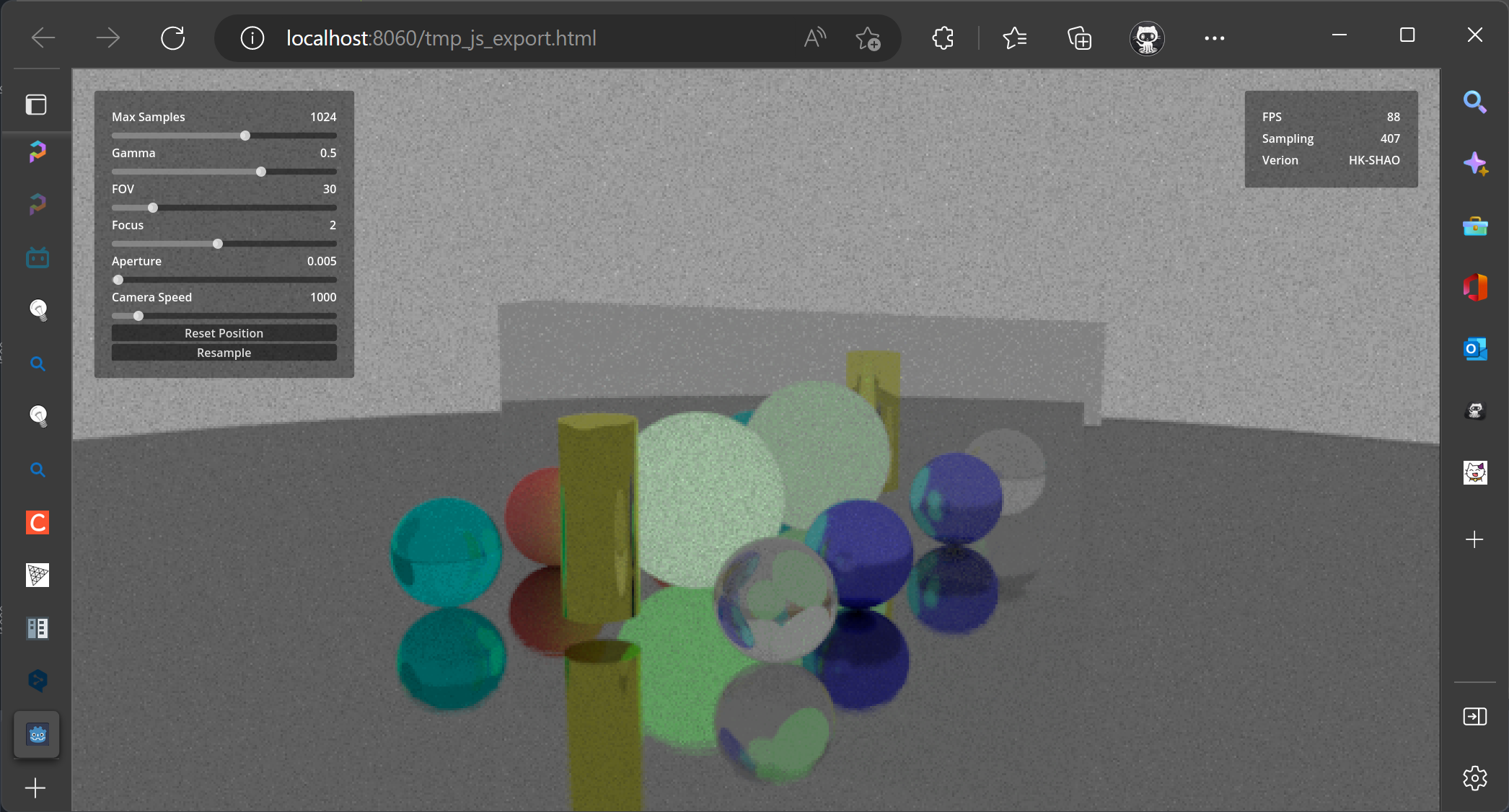Open the Copilot sparkles icon in right sidebar
Viewport: 1509px width, 812px height.
coord(1476,163)
